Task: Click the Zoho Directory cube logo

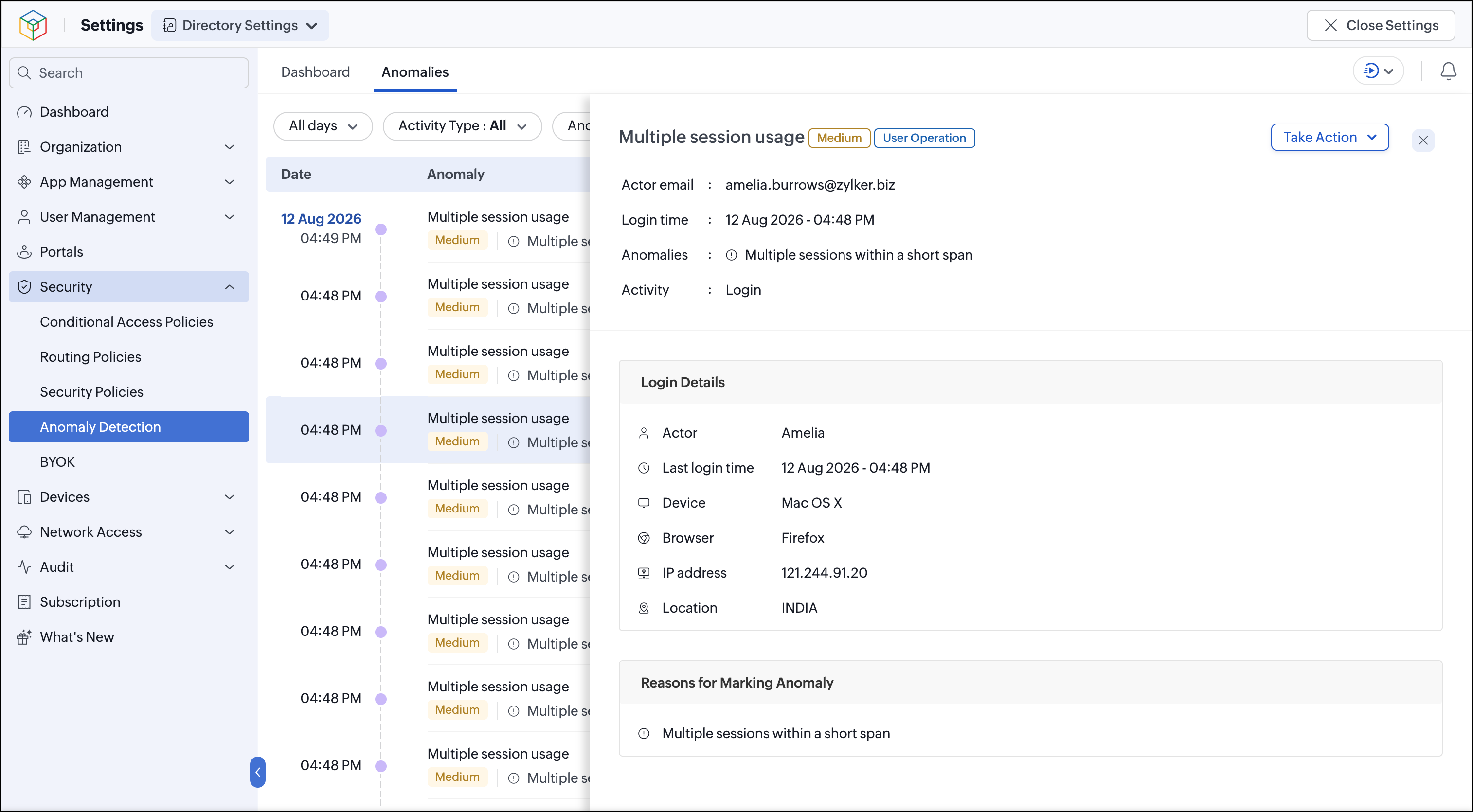Action: pyautogui.click(x=33, y=25)
